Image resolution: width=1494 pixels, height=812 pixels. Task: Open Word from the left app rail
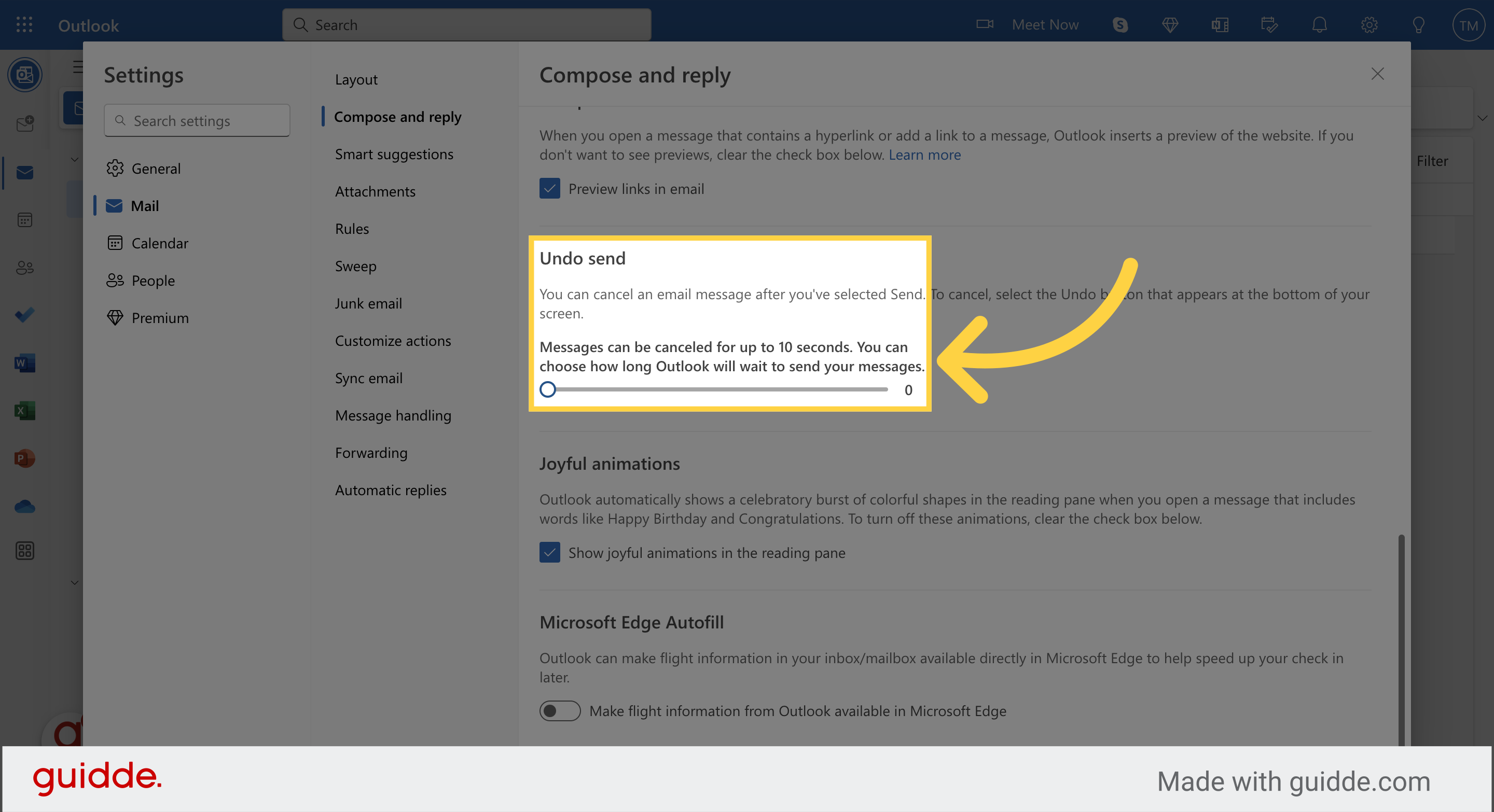click(25, 363)
